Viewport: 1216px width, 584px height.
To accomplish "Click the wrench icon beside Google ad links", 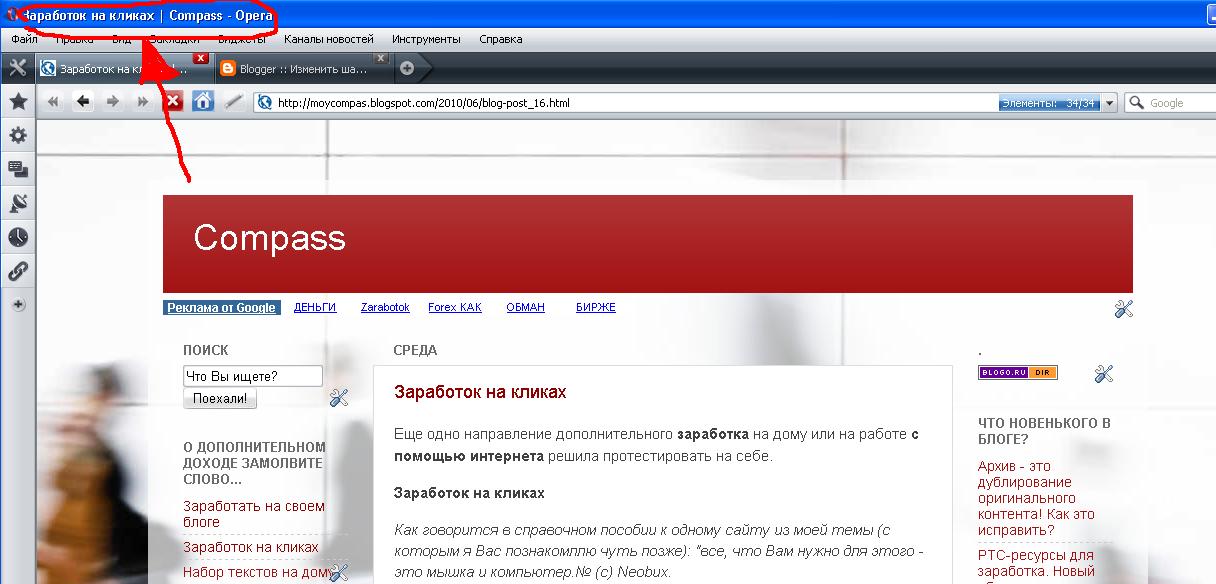I will pyautogui.click(x=1123, y=309).
